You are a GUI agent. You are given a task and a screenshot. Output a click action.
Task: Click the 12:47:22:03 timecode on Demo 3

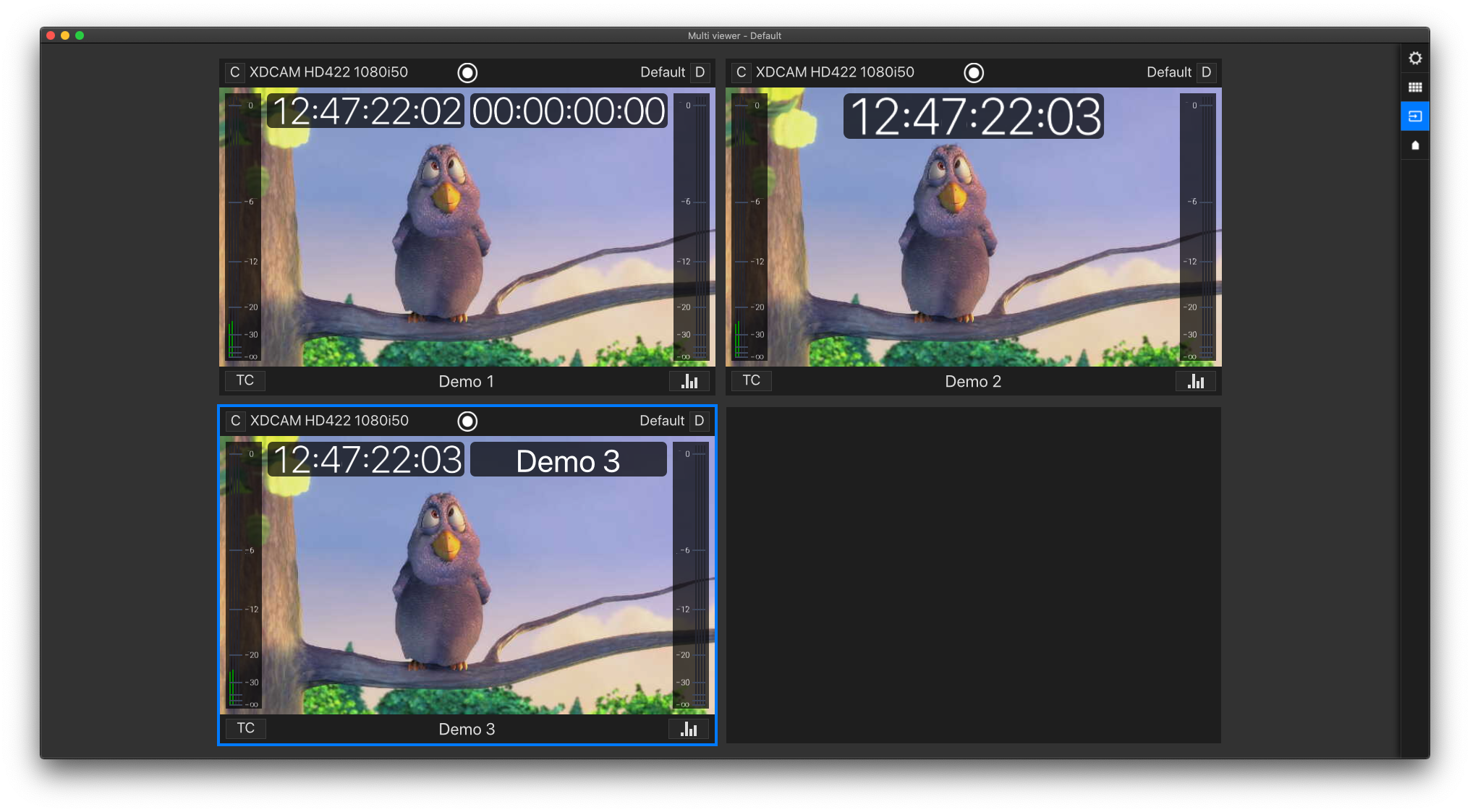pyautogui.click(x=367, y=460)
